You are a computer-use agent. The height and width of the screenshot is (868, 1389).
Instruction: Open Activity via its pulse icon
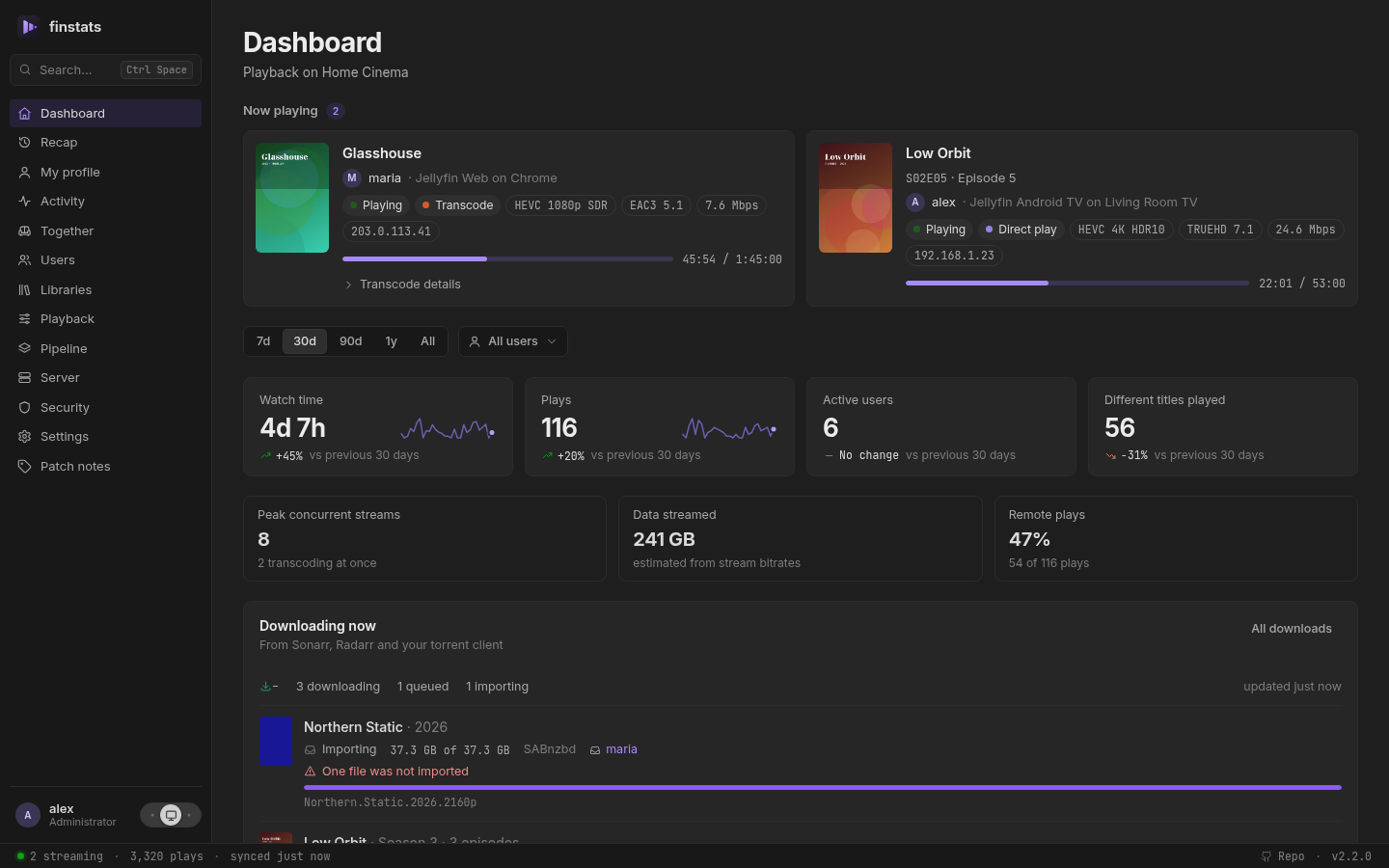(x=24, y=202)
